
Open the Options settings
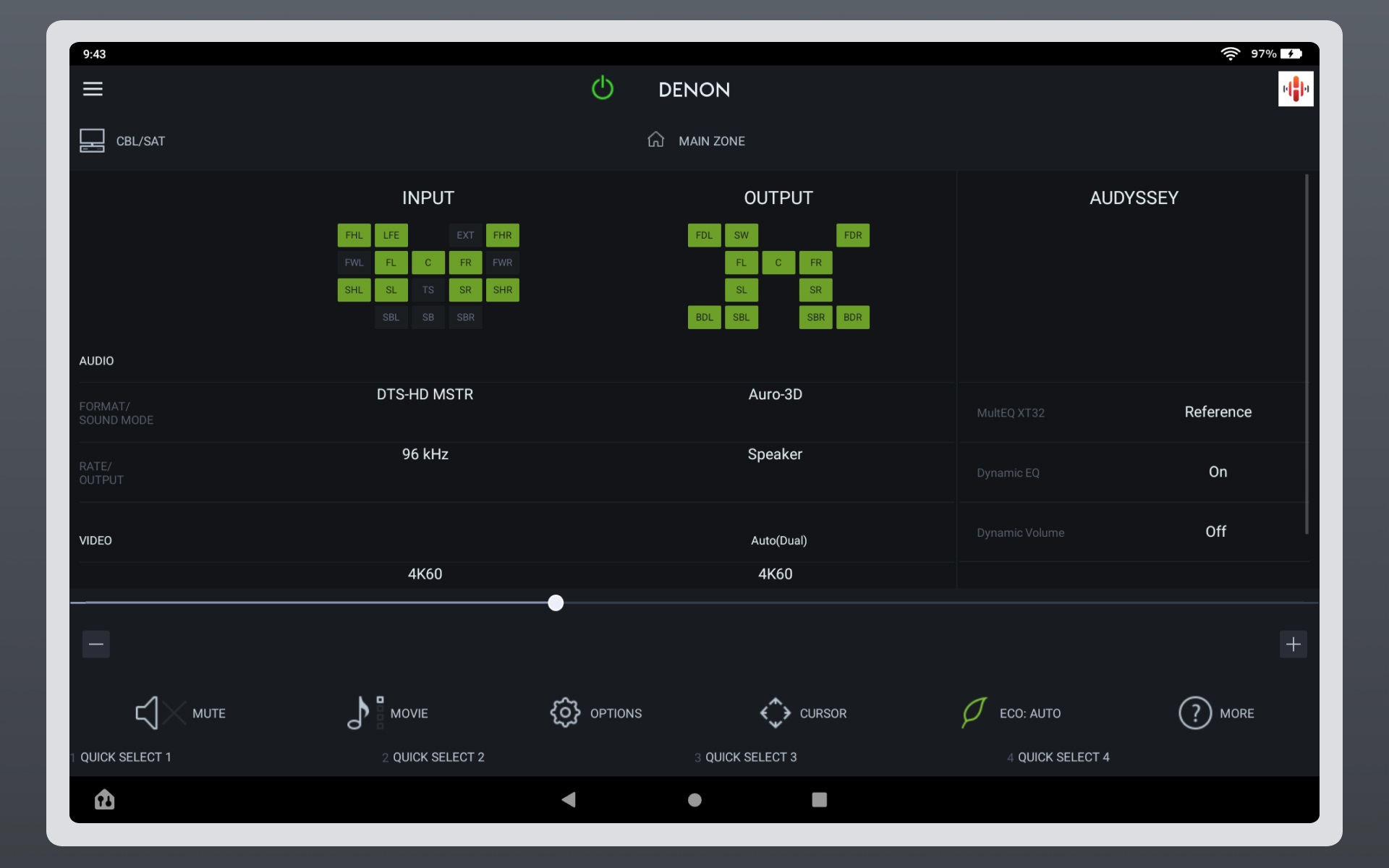pyautogui.click(x=596, y=712)
